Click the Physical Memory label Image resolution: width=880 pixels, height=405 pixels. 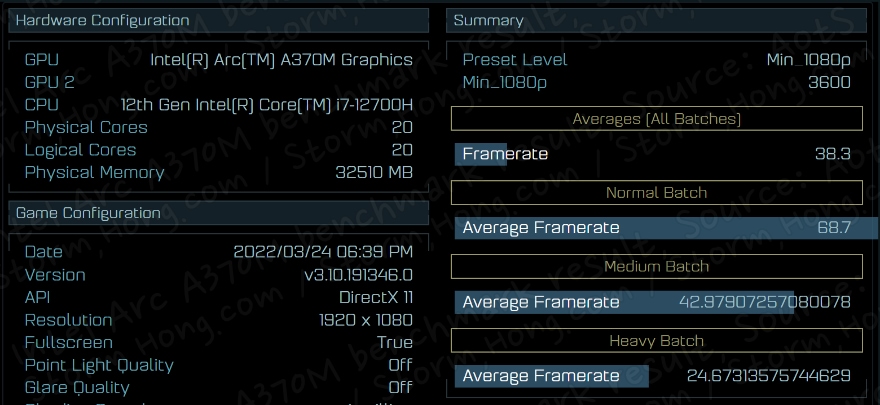(x=94, y=173)
